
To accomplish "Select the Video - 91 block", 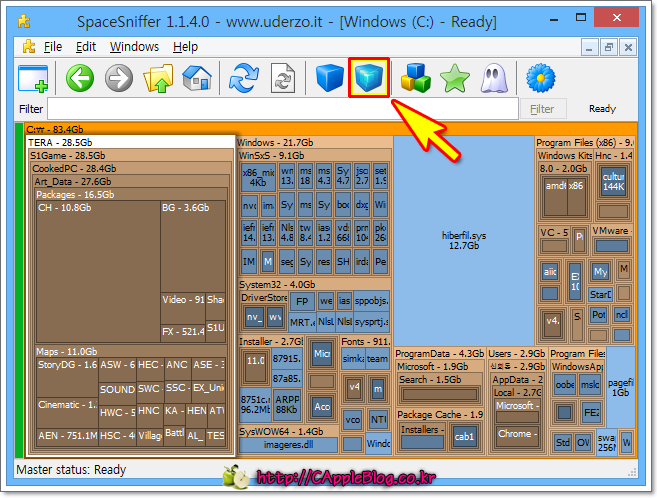I will [x=183, y=308].
